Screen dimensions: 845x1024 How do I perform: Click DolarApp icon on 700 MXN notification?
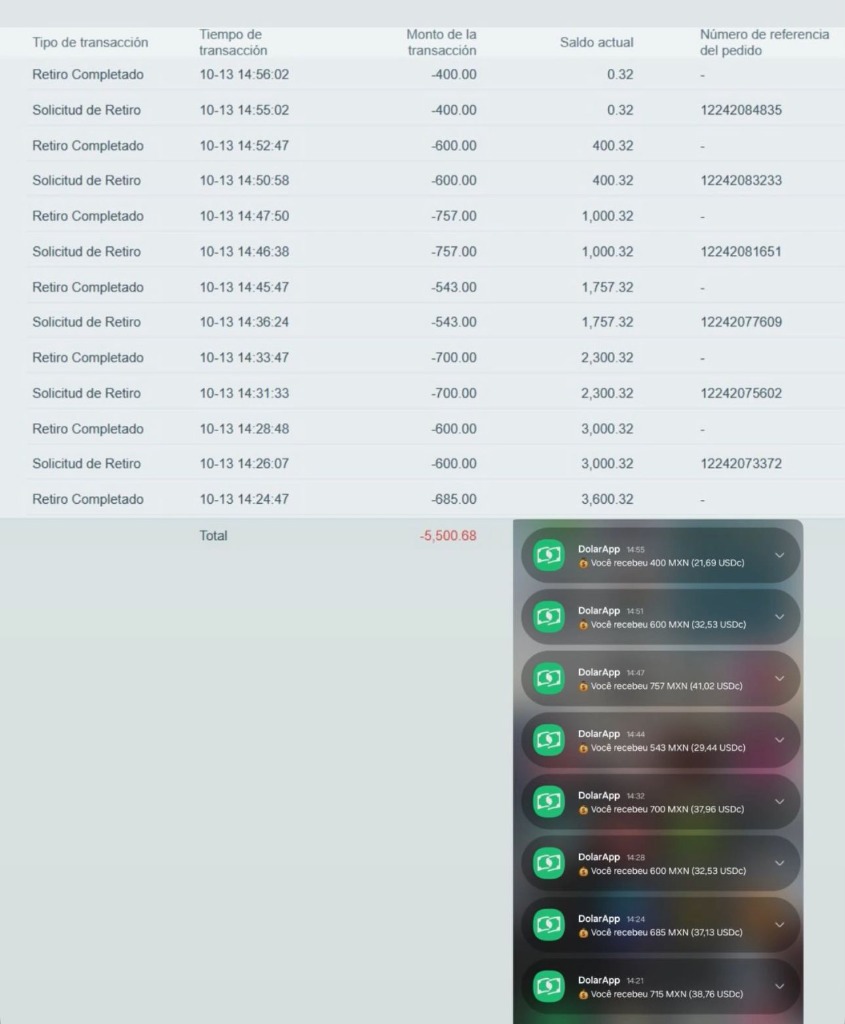pos(549,802)
